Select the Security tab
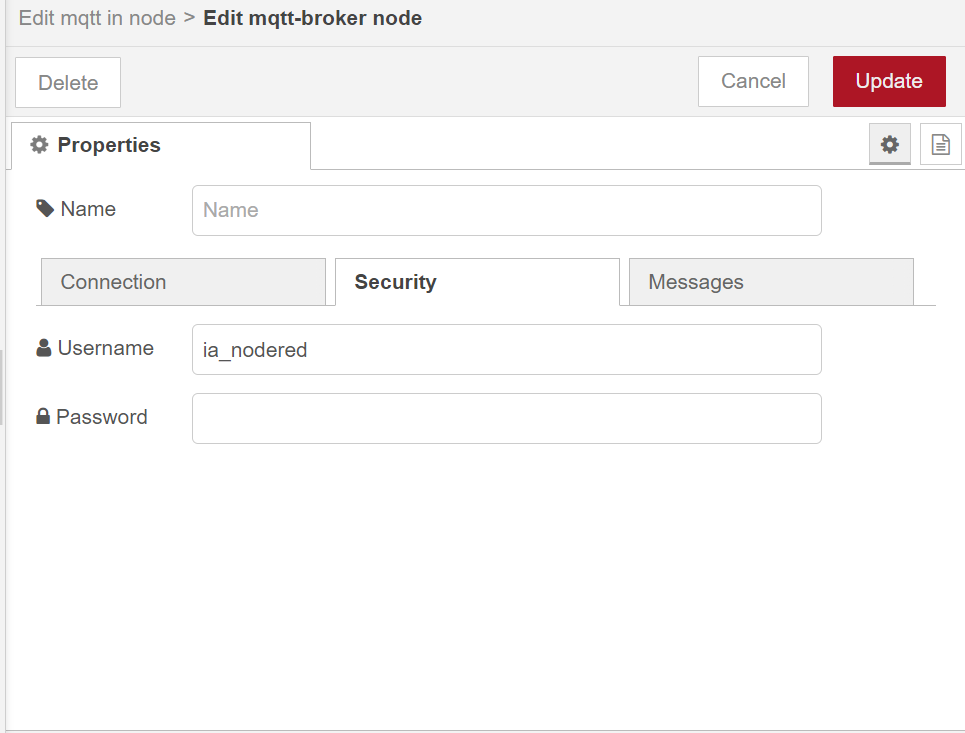Image resolution: width=965 pixels, height=733 pixels. click(x=477, y=282)
